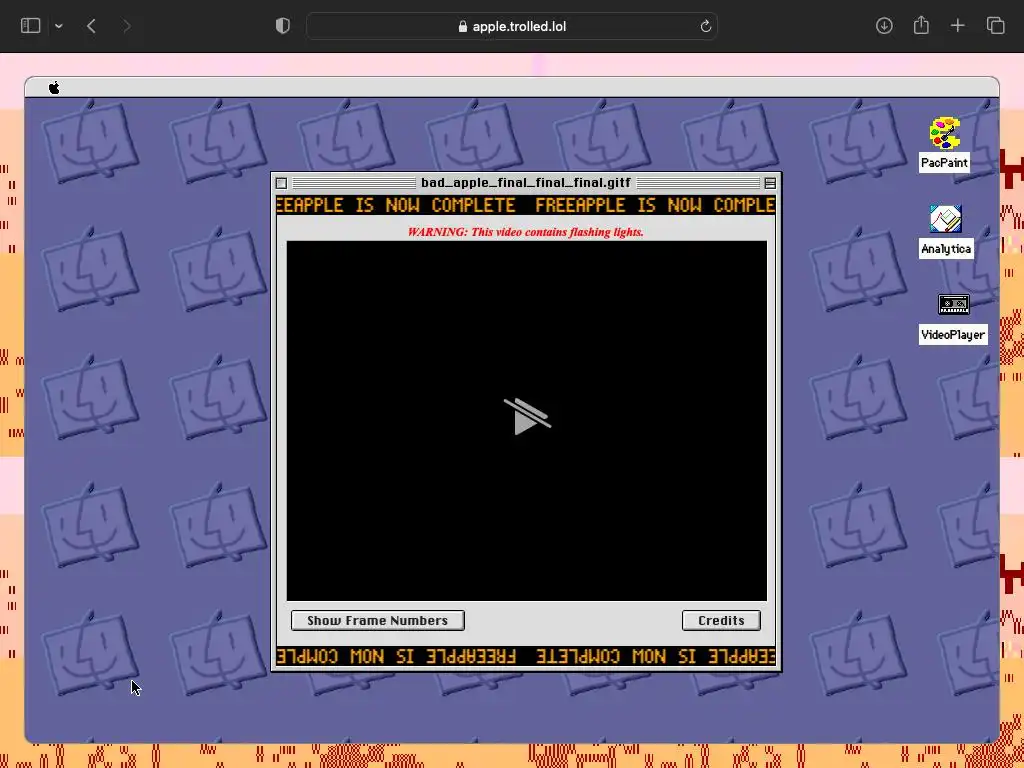Play the video in the player
1024x768 pixels.
point(526,417)
